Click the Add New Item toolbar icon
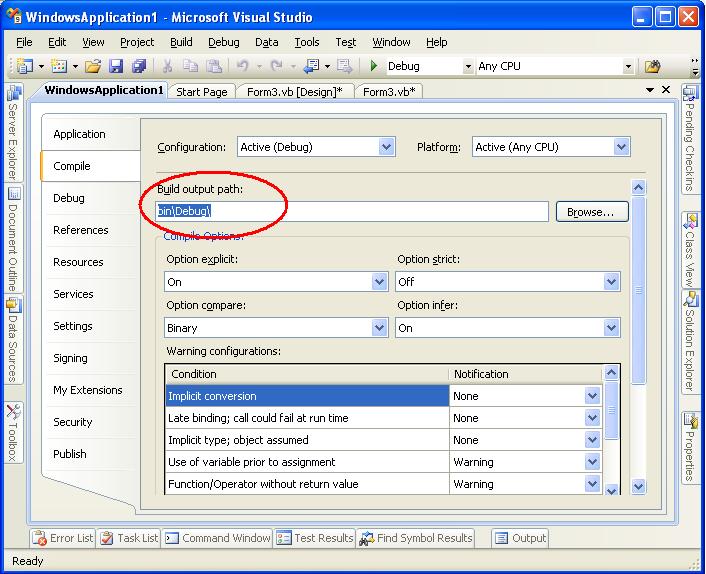 click(x=59, y=66)
